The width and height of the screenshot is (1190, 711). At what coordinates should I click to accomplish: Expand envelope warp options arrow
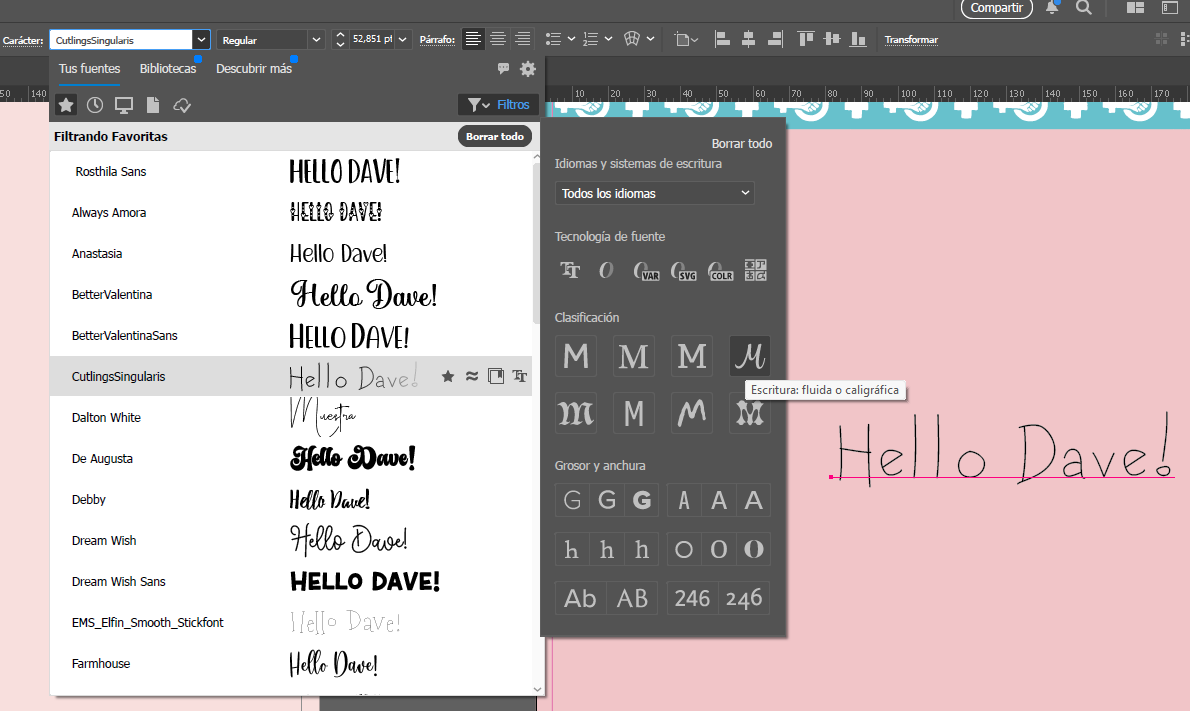click(x=650, y=39)
